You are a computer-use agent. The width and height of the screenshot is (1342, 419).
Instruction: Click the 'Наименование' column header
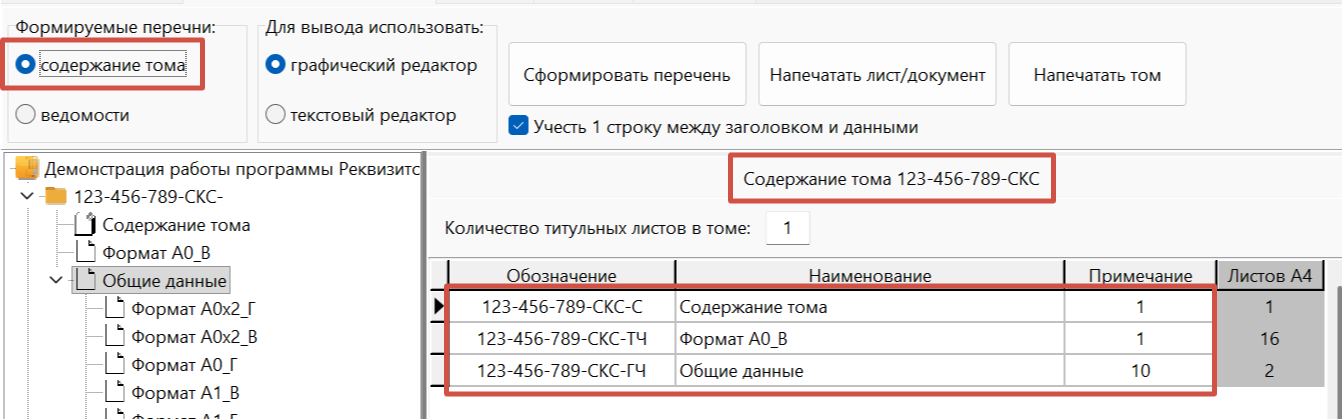pyautogui.click(x=870, y=275)
